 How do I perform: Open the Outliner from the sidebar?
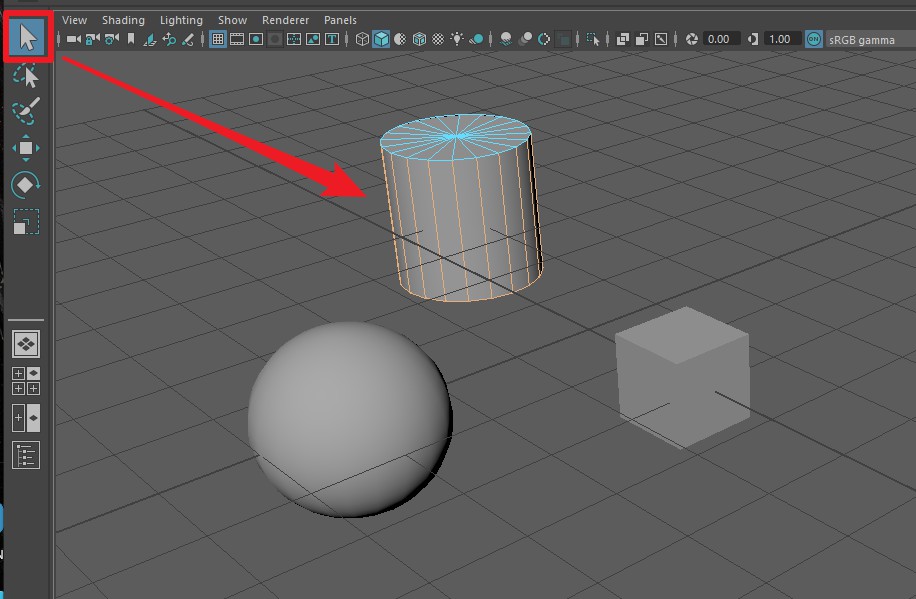point(26,455)
